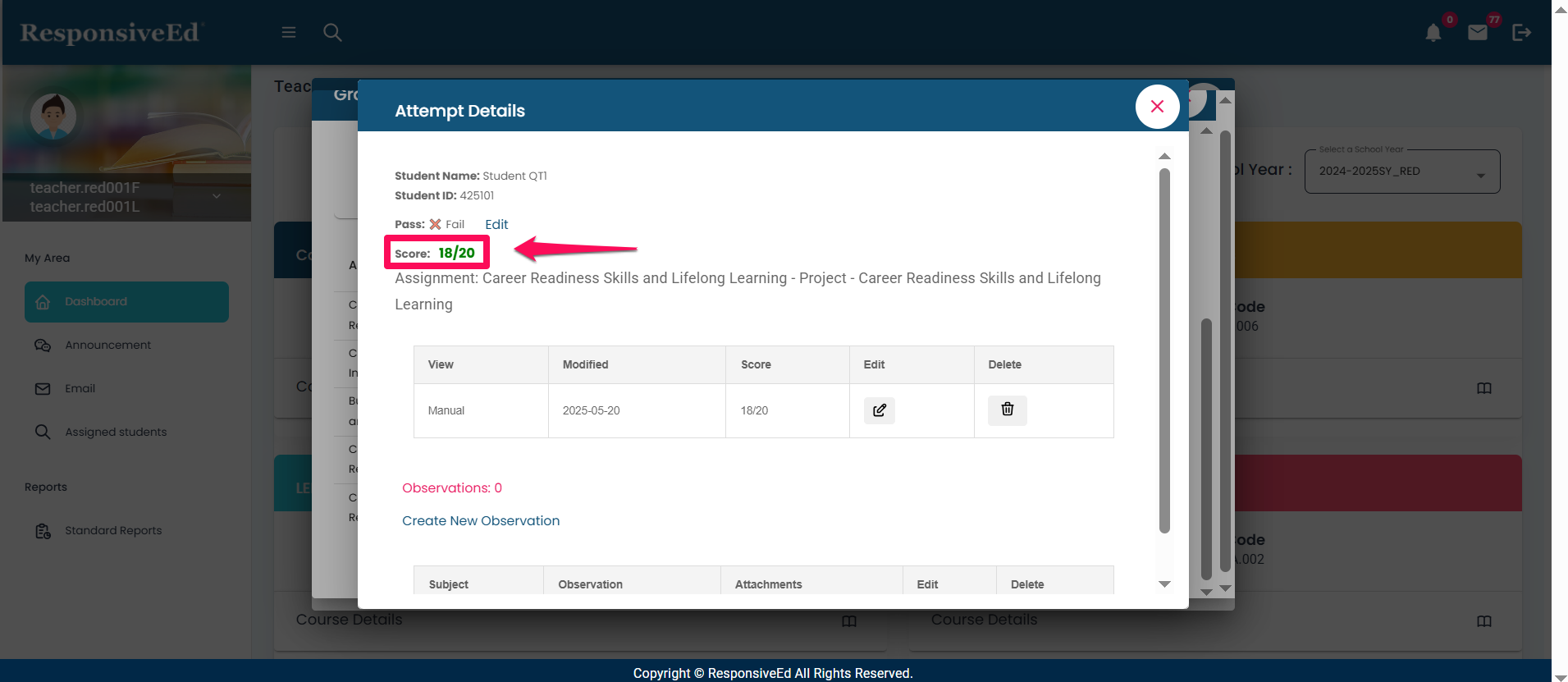1568x682 pixels.
Task: Open Announcement in sidebar
Action: 107,346
